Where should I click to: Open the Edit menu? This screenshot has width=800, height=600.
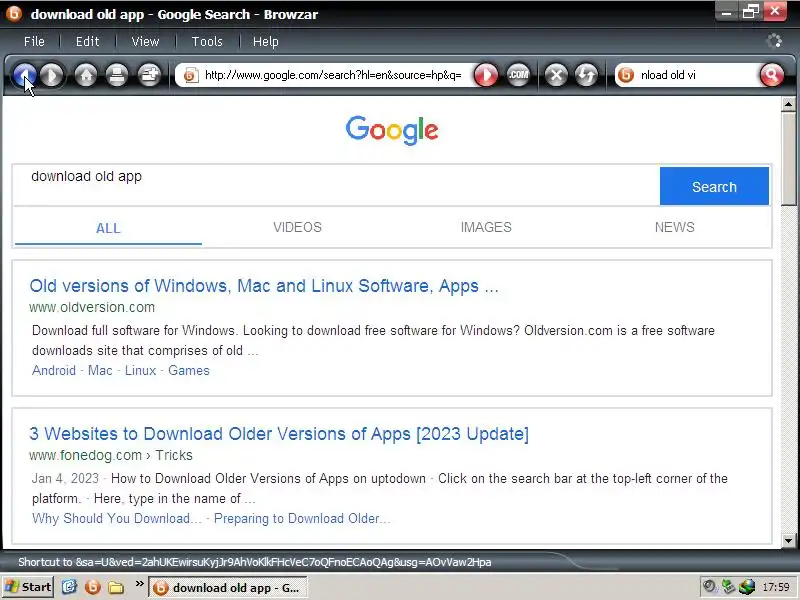(87, 41)
